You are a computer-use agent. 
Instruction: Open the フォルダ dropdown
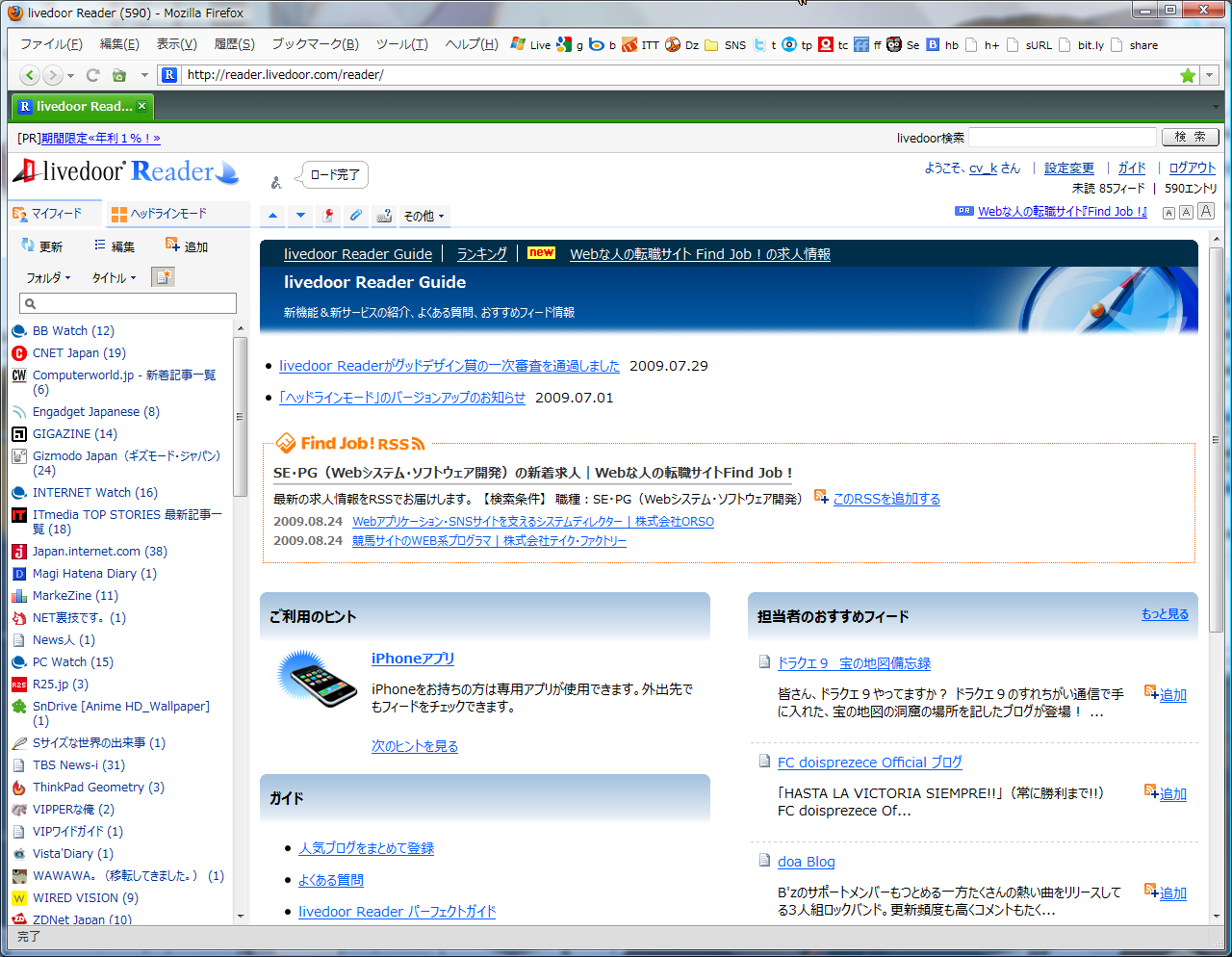click(x=48, y=277)
